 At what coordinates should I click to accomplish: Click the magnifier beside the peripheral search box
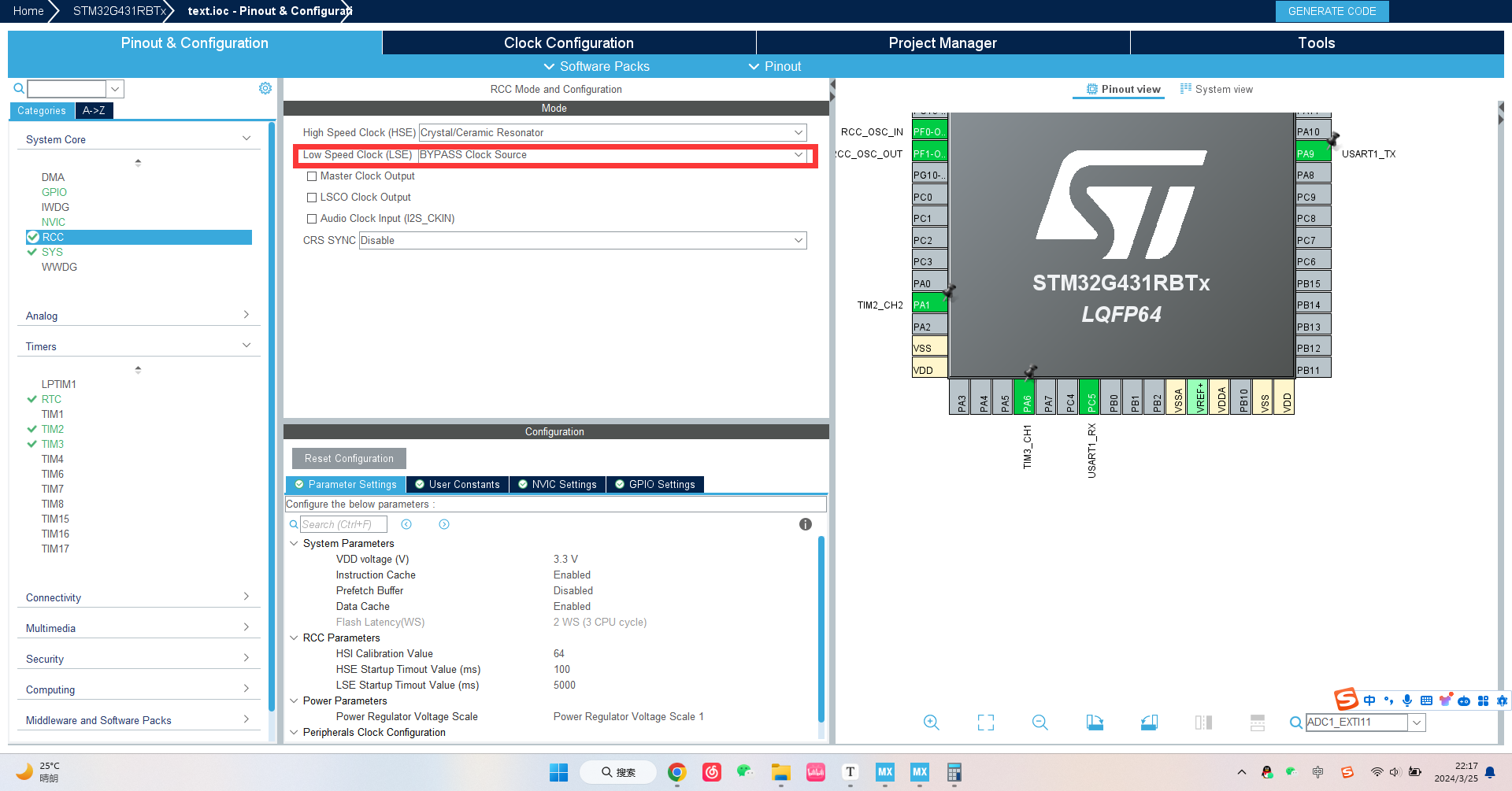point(19,88)
